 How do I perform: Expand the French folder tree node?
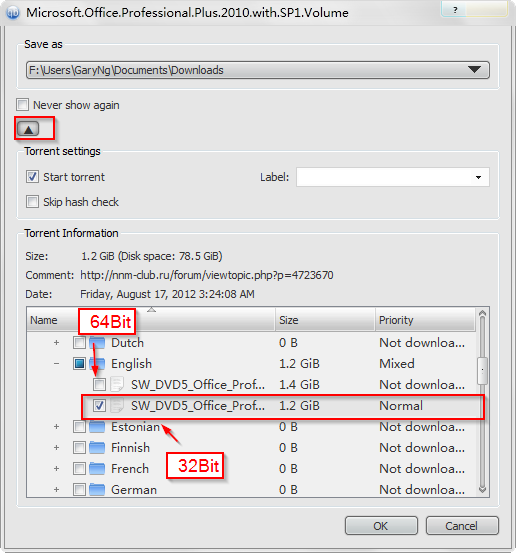(x=56, y=469)
